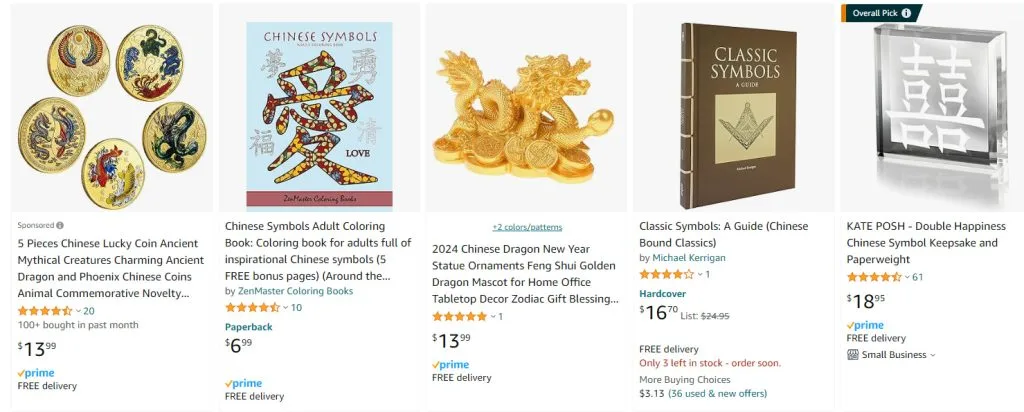Screen dimensions: 1024x412
Task: Expand rating breakdown arrow for Lucky Coin
Action: pos(78,311)
